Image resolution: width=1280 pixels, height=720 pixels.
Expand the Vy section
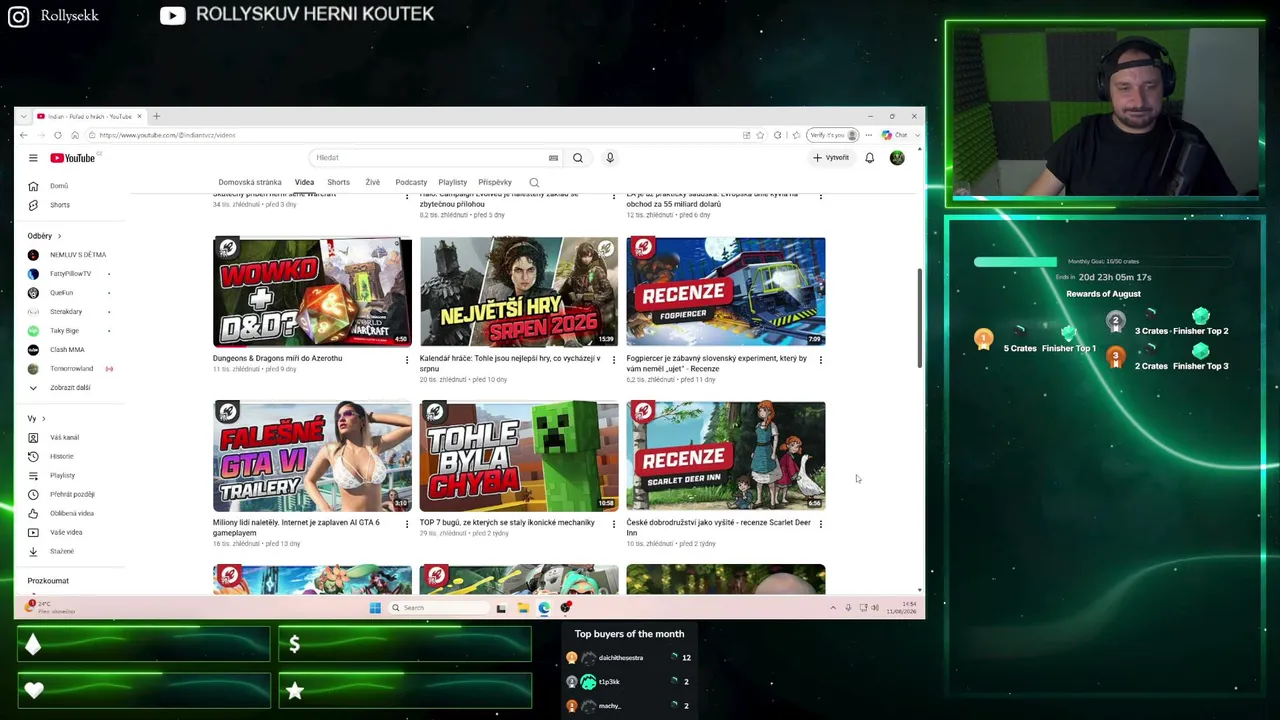click(37, 418)
